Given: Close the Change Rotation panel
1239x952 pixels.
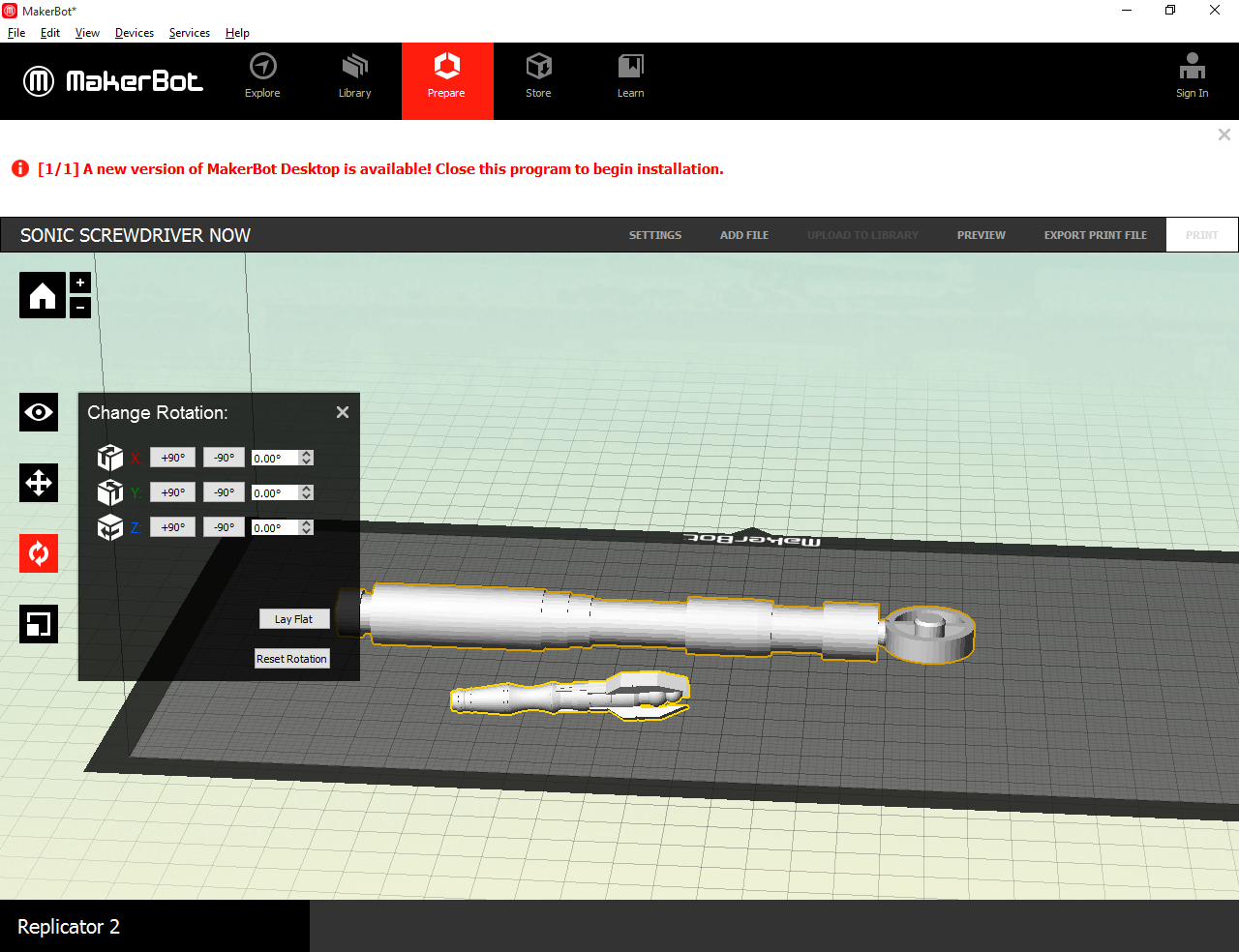Looking at the screenshot, I should pyautogui.click(x=343, y=412).
